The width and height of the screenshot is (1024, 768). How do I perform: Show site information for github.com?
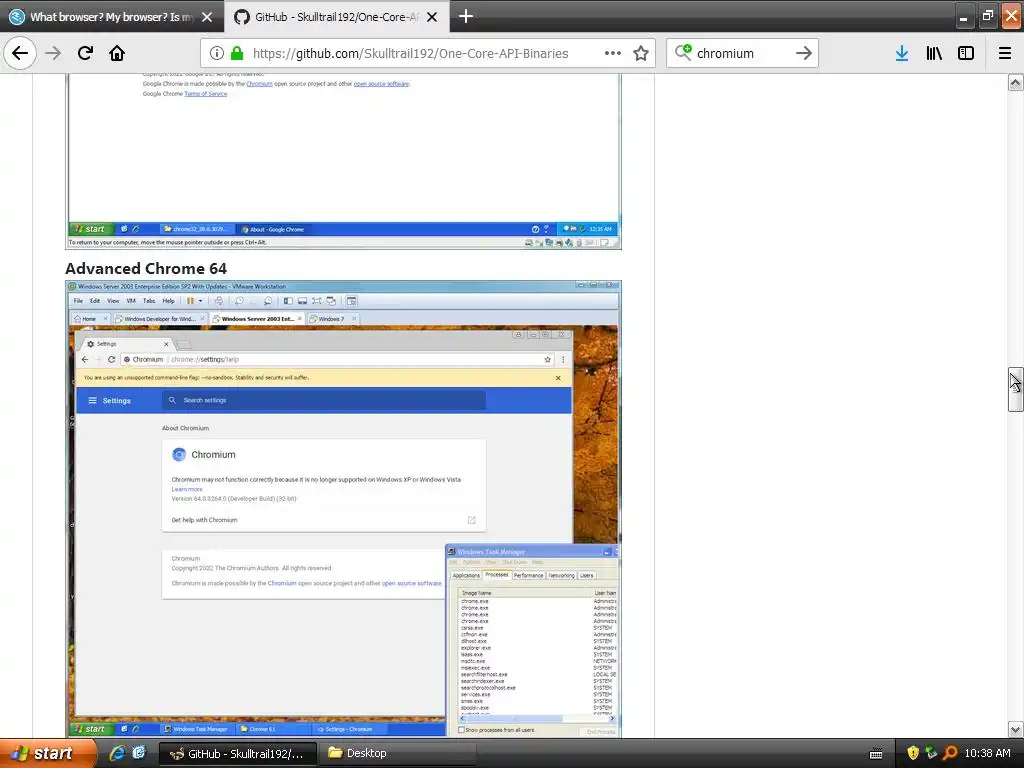click(x=217, y=54)
